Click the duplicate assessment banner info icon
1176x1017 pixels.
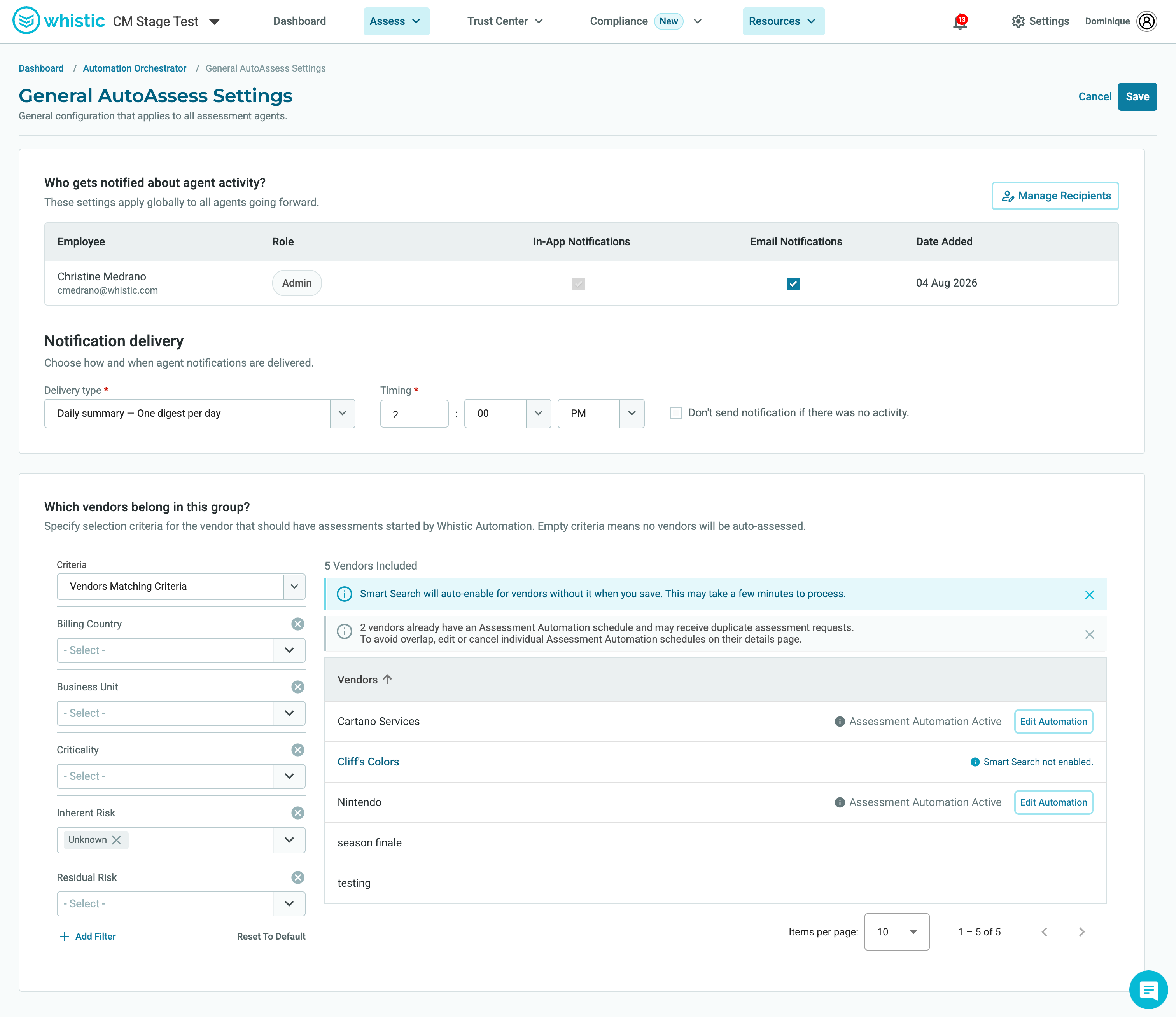coord(345,631)
